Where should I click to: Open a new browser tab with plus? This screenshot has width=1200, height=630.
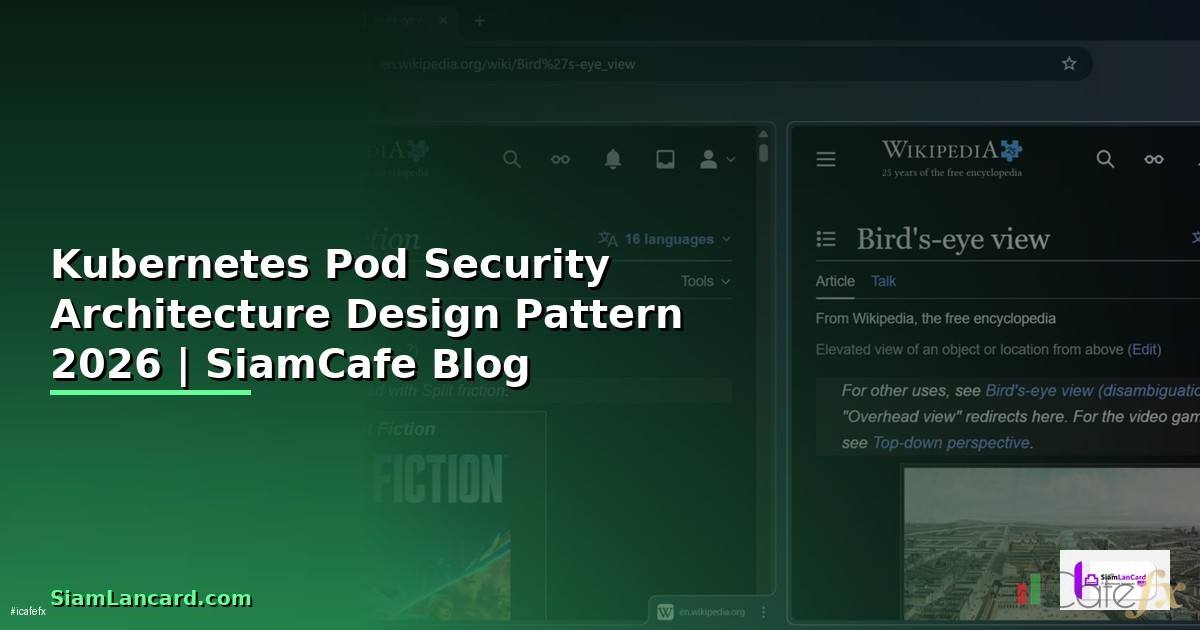[x=479, y=20]
